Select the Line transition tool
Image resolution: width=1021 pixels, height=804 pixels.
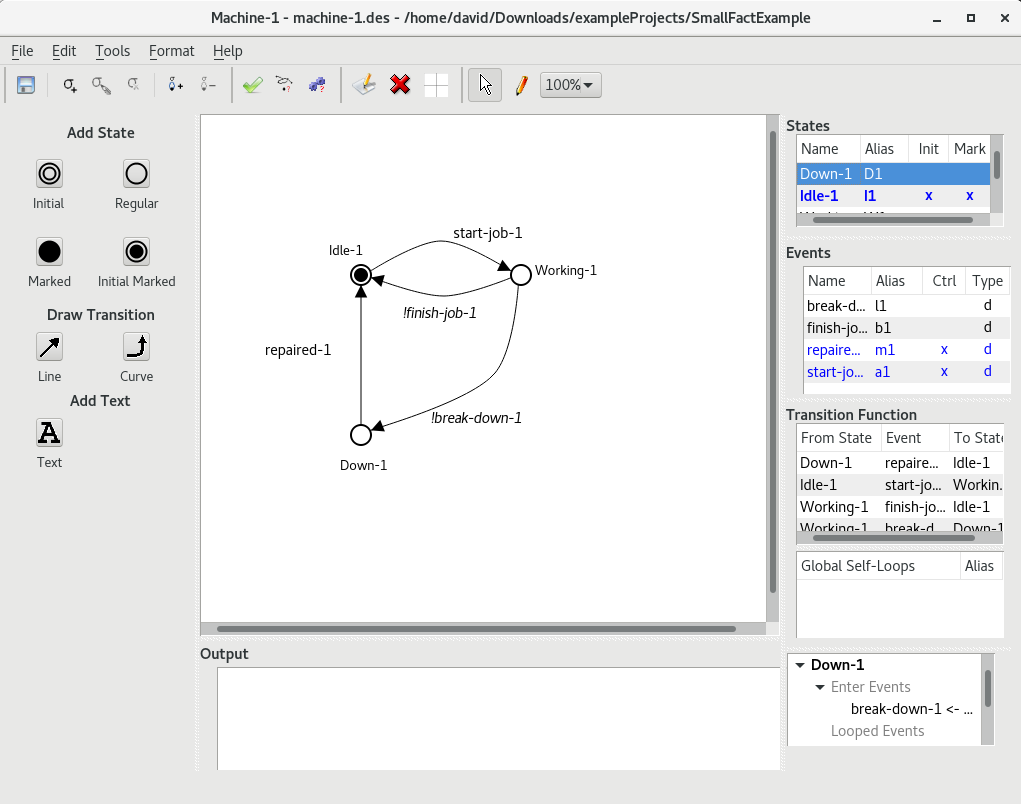click(x=49, y=347)
